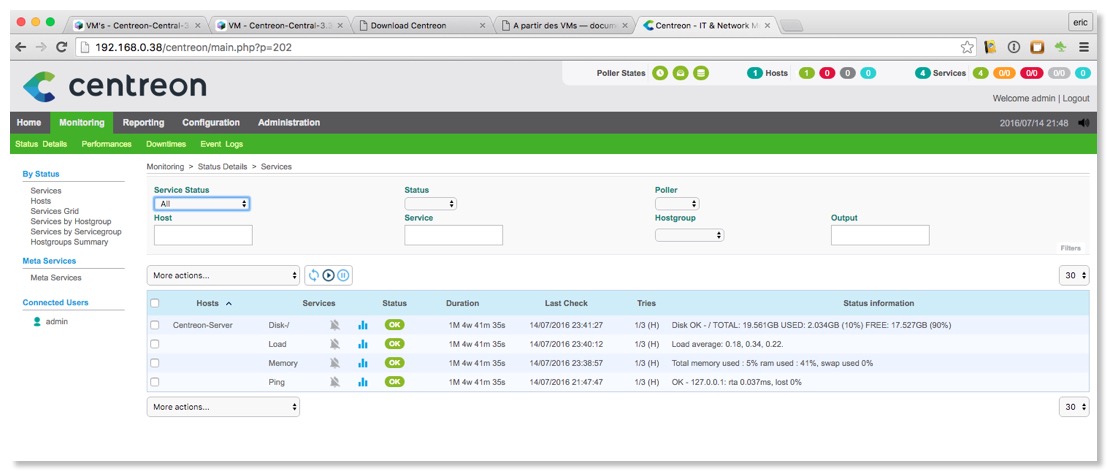This screenshot has width=1107, height=471.
Task: Click notifications-disabled bell icon for Load service
Action: pos(335,344)
